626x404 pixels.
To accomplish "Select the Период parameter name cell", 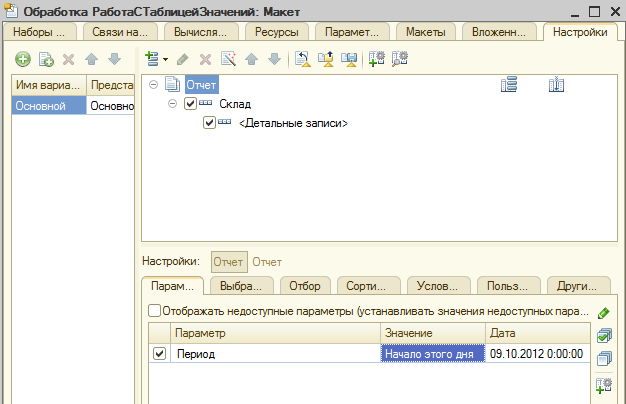I will [275, 354].
